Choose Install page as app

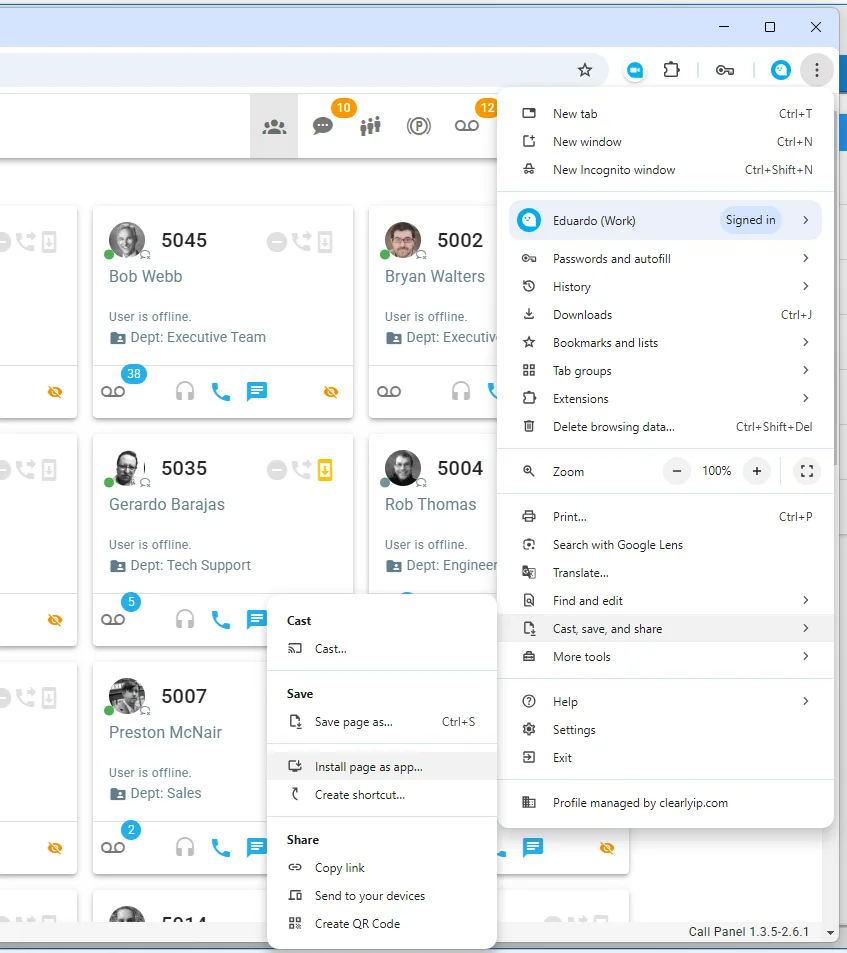point(382,766)
